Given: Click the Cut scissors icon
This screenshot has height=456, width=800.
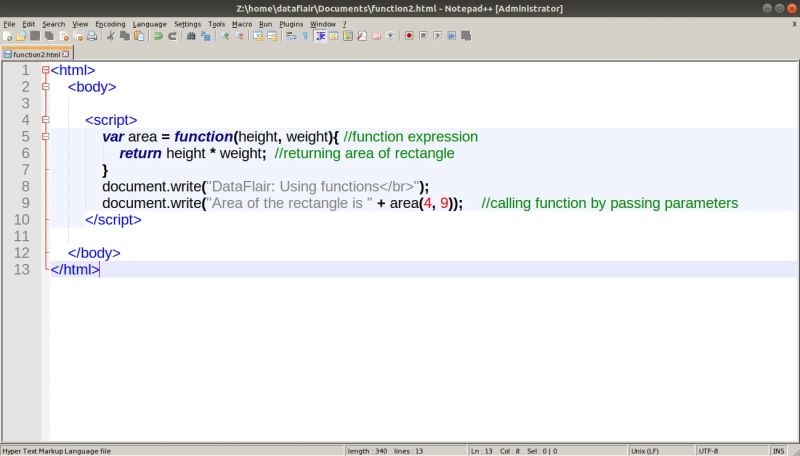Looking at the screenshot, I should 110,36.
